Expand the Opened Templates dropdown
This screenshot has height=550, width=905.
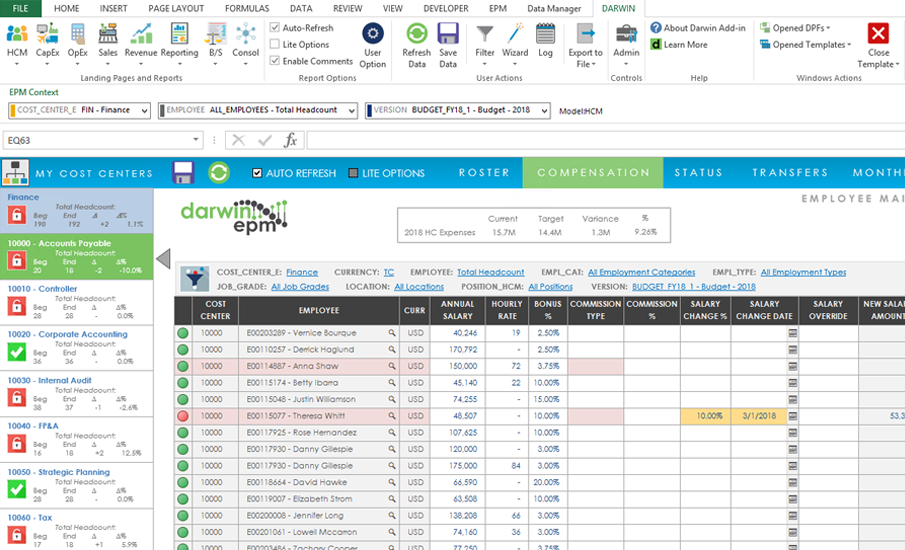tap(806, 44)
